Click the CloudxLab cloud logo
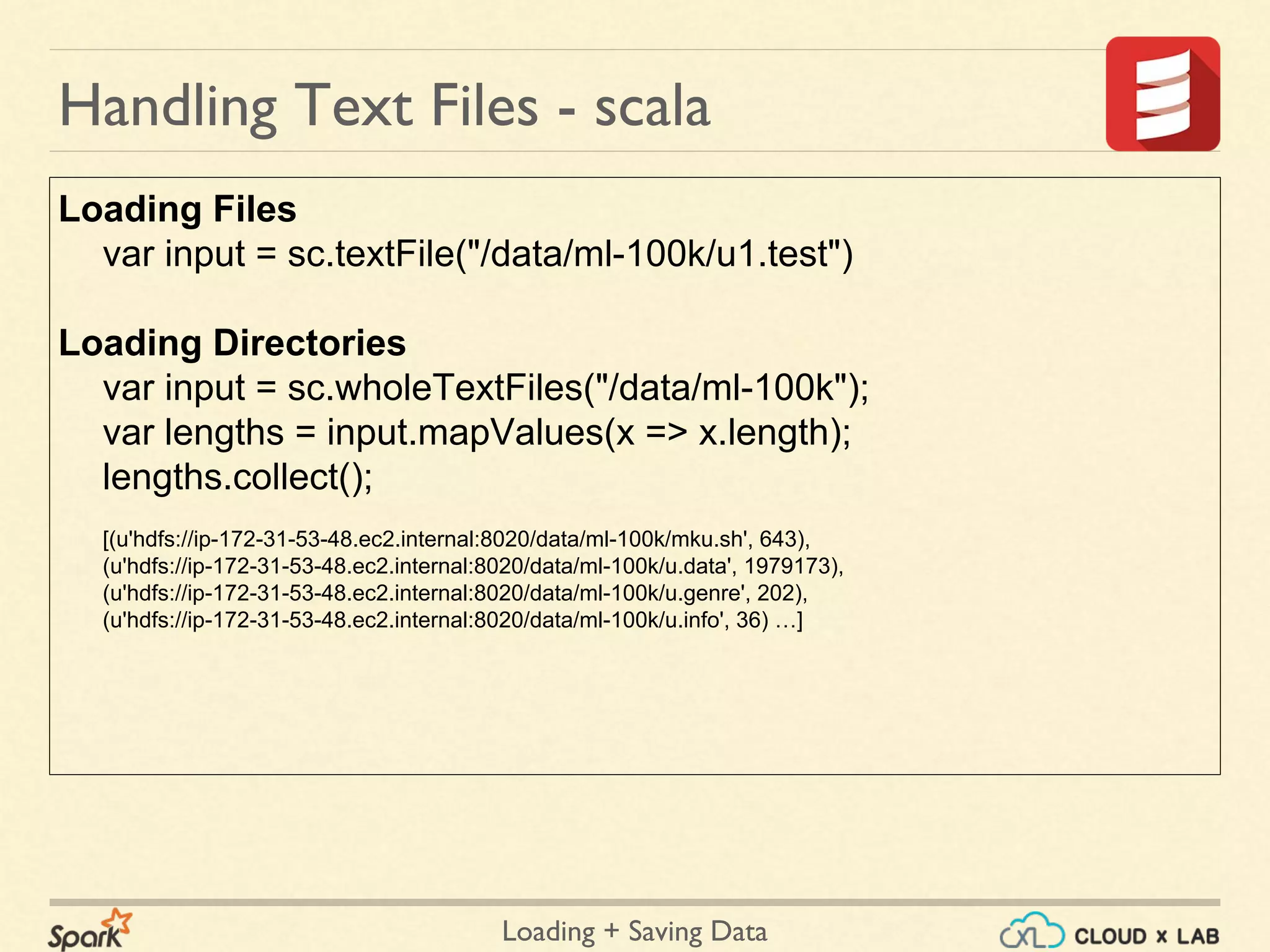Image resolution: width=1270 pixels, height=952 pixels. click(1032, 930)
